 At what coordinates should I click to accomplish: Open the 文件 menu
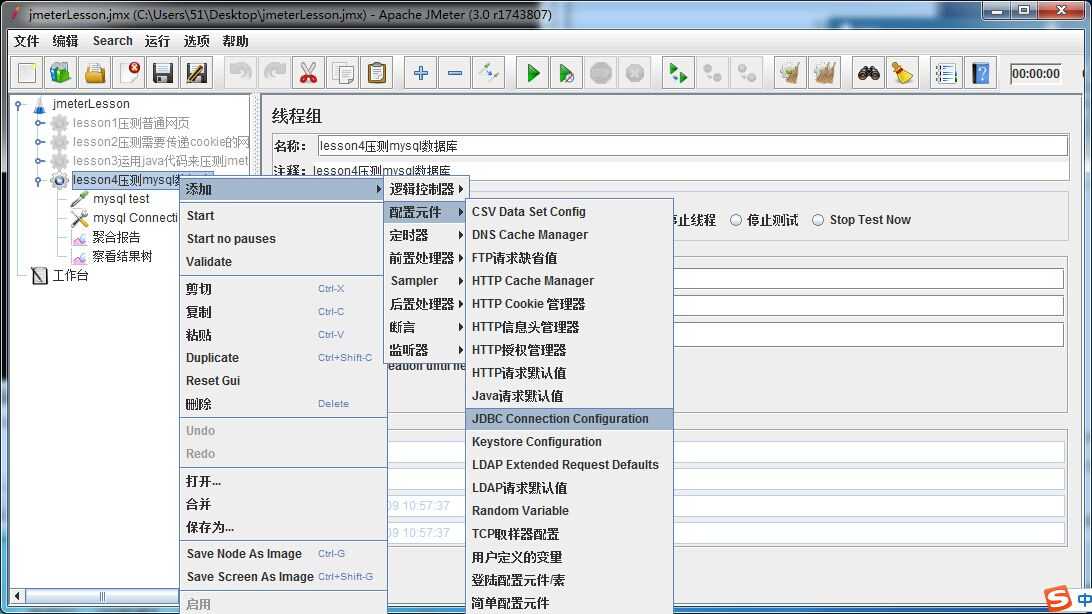pos(26,41)
